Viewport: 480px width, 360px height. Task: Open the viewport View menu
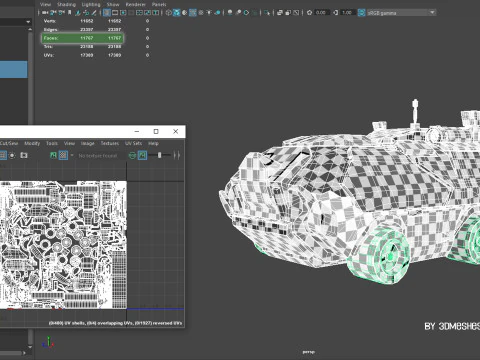tap(45, 4)
